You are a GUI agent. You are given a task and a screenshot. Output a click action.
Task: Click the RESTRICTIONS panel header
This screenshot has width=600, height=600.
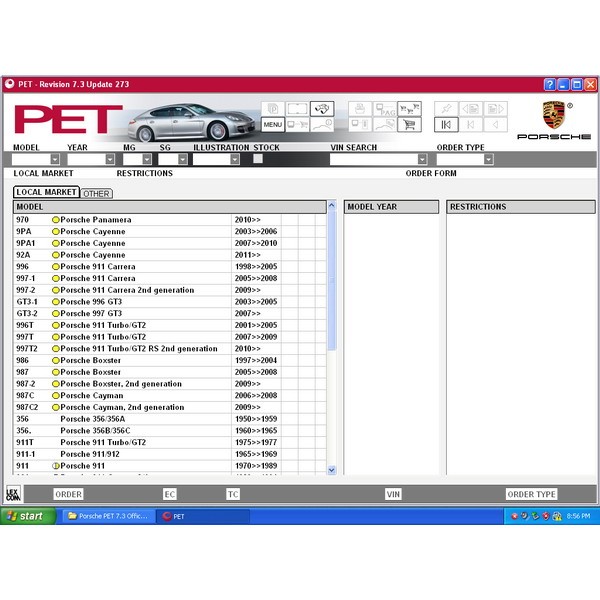click(x=521, y=207)
